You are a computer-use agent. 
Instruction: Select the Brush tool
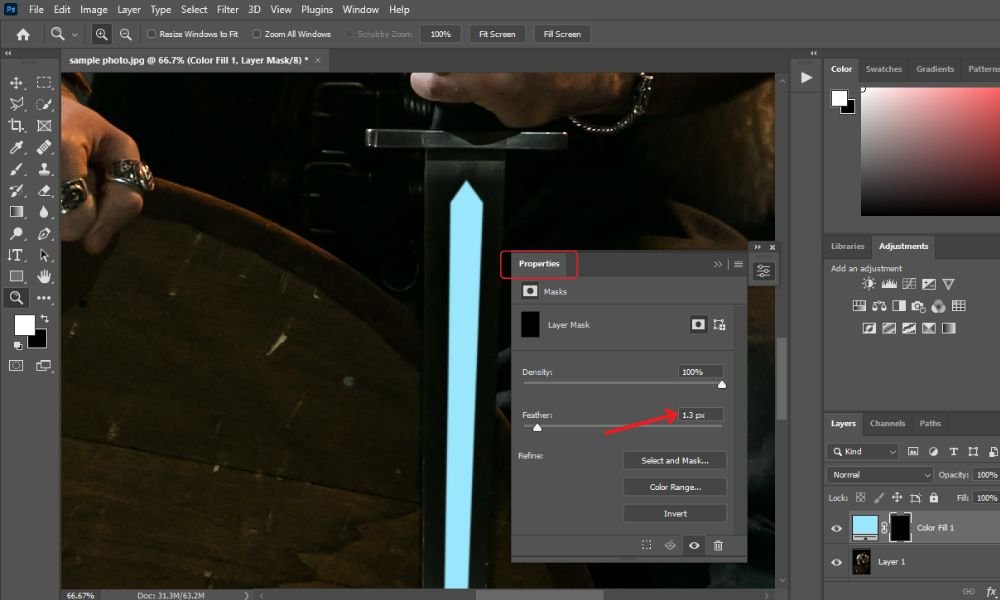coord(16,169)
